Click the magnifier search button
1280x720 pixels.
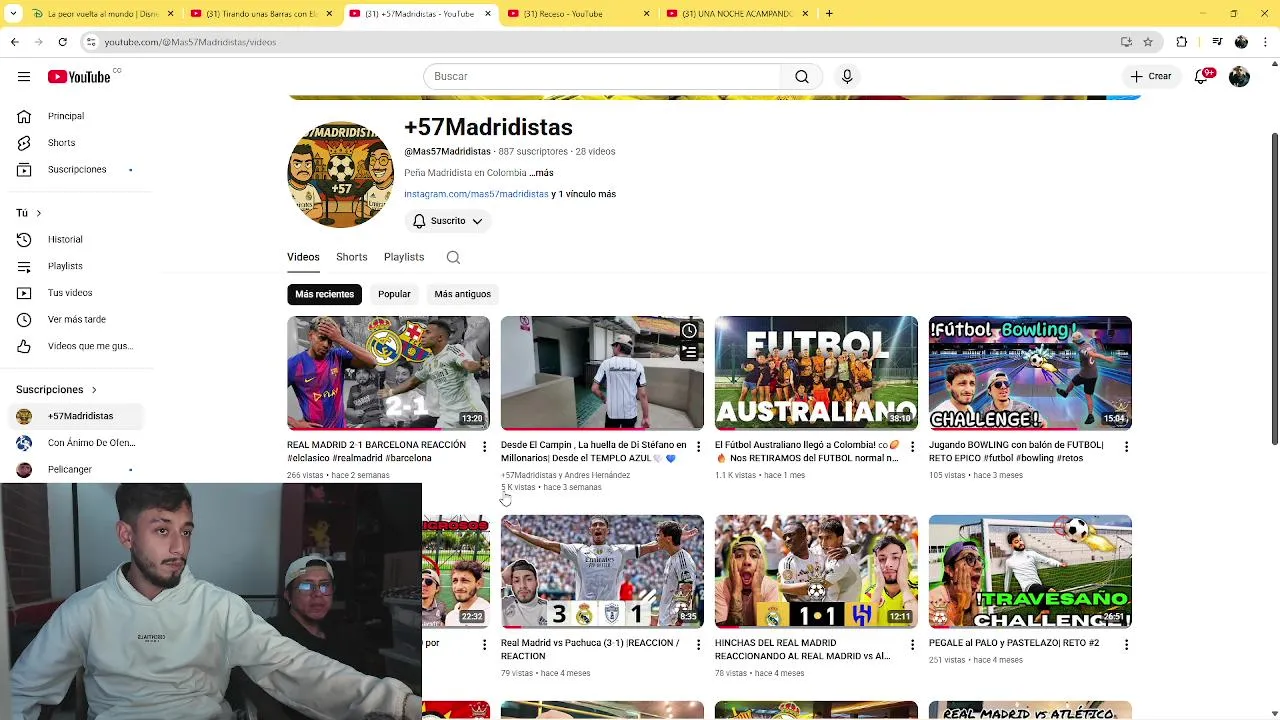point(802,76)
